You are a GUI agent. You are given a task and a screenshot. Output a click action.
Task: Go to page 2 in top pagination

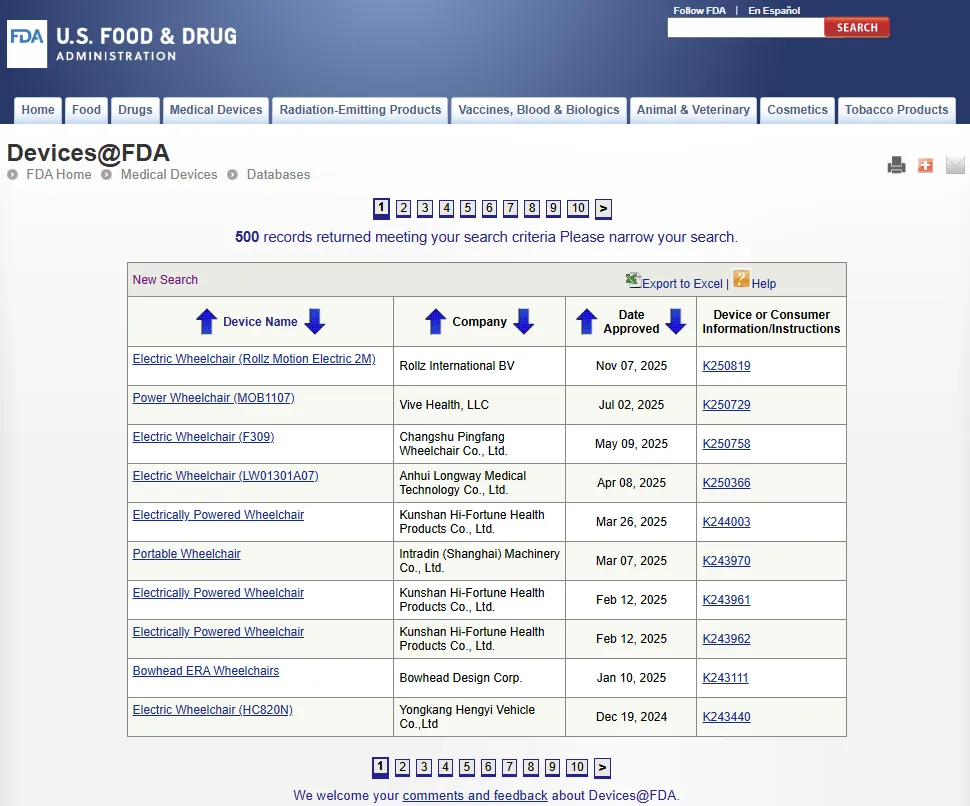tap(403, 208)
